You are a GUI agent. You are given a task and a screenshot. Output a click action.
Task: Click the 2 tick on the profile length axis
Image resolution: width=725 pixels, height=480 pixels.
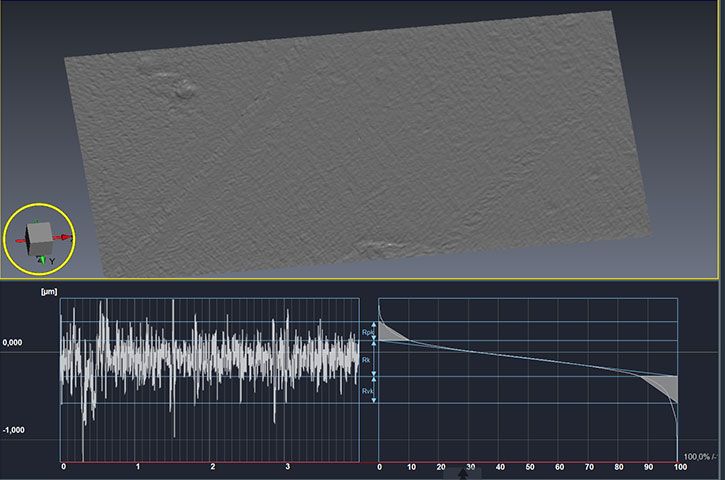tap(213, 467)
